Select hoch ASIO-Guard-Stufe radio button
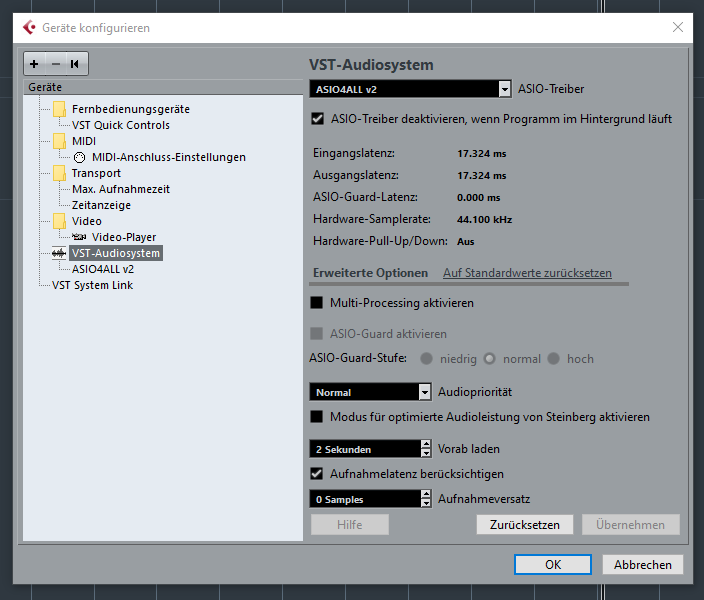Image resolution: width=704 pixels, height=600 pixels. (554, 359)
